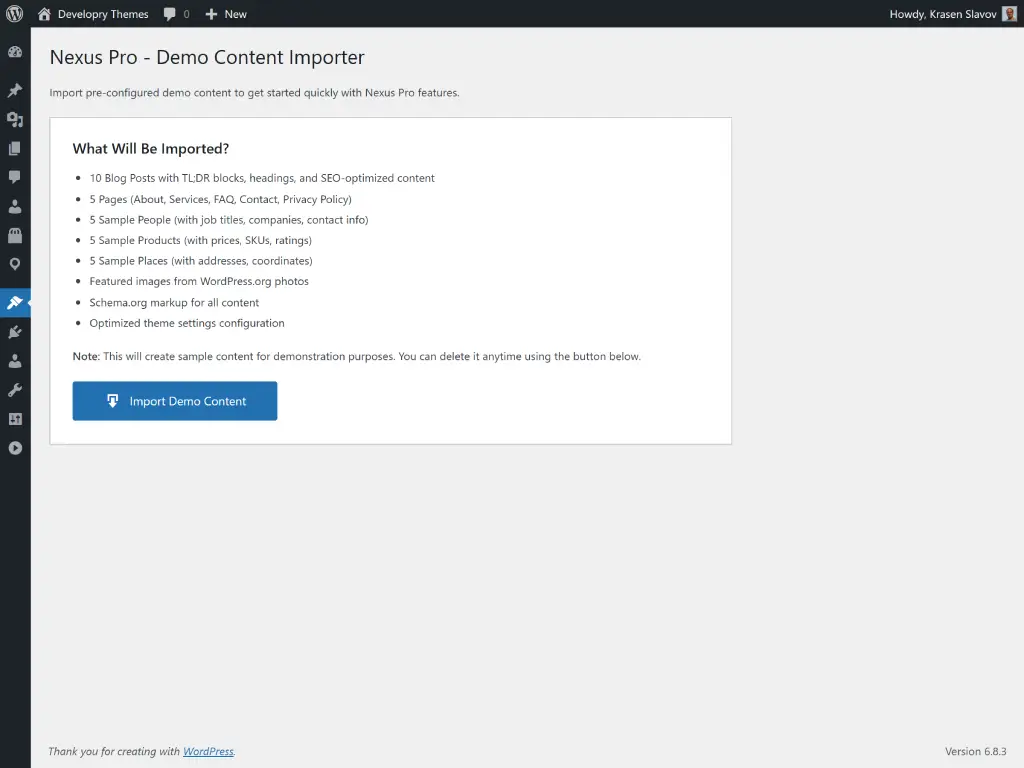The image size is (1024, 768).
Task: Open the Dashboard icon in the sidebar
Action: (x=15, y=52)
